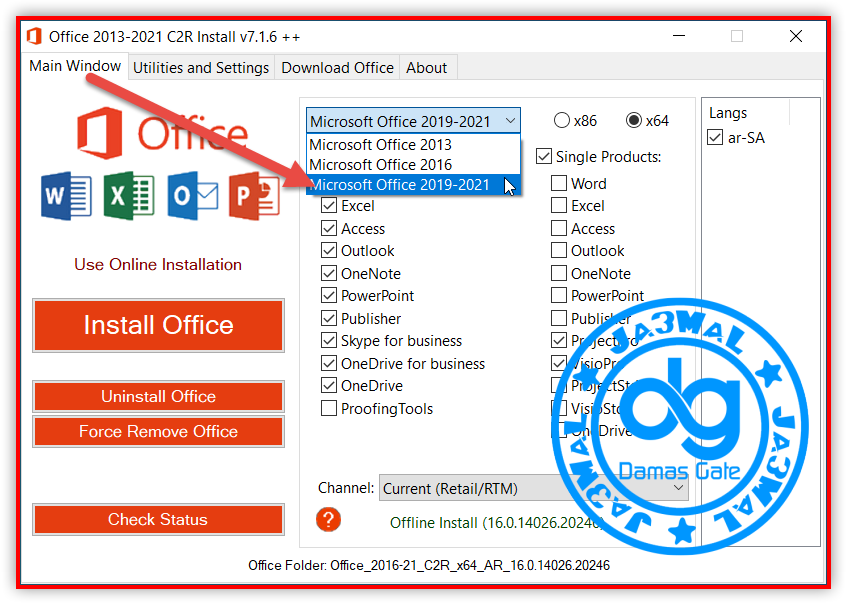
Task: Check Excel under Single Products
Action: coord(559,206)
